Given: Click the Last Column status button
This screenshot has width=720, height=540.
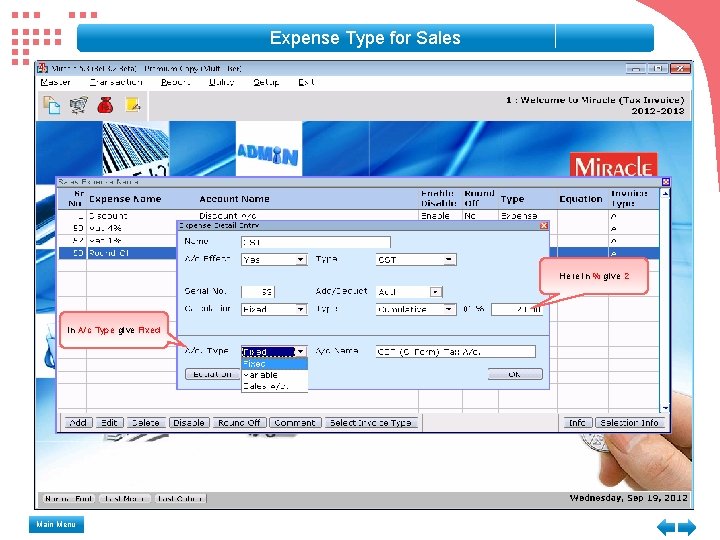Looking at the screenshot, I should pos(180,498).
